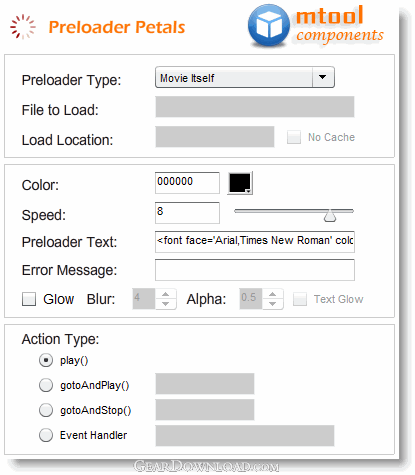Image resolution: width=415 pixels, height=475 pixels.
Task: Toggle the No Cache checkbox
Action: 294,137
